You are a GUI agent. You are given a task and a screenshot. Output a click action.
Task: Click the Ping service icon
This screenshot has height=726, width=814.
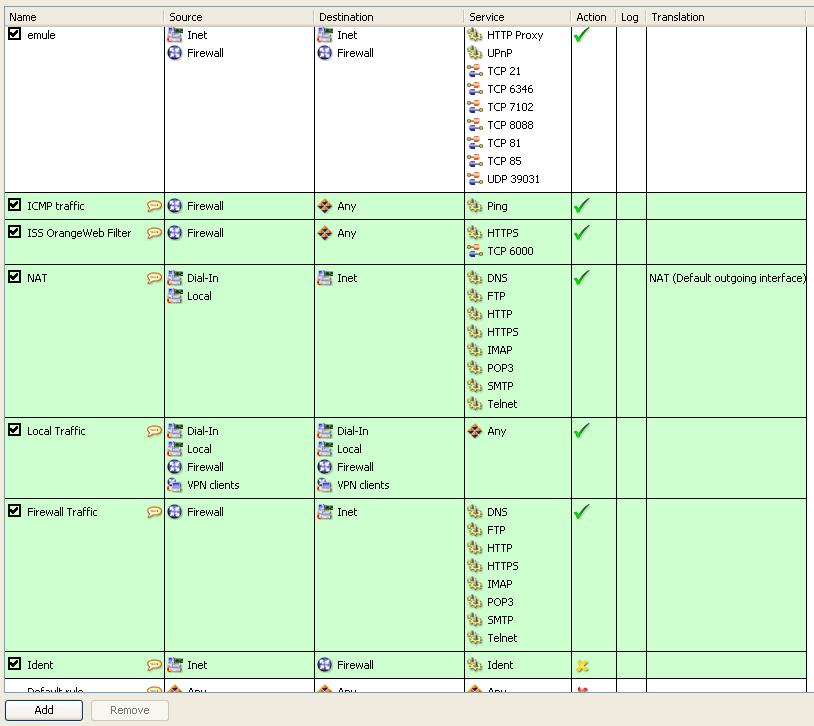[474, 206]
